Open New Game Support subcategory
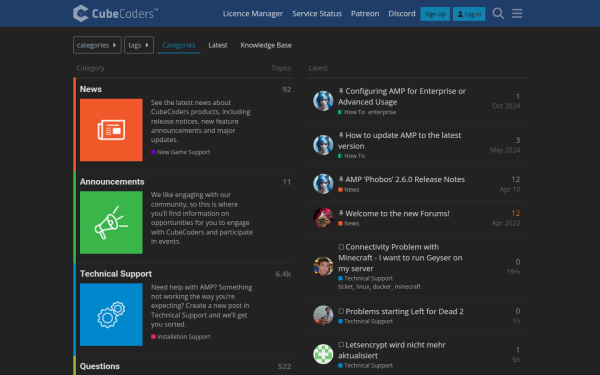 [181, 152]
